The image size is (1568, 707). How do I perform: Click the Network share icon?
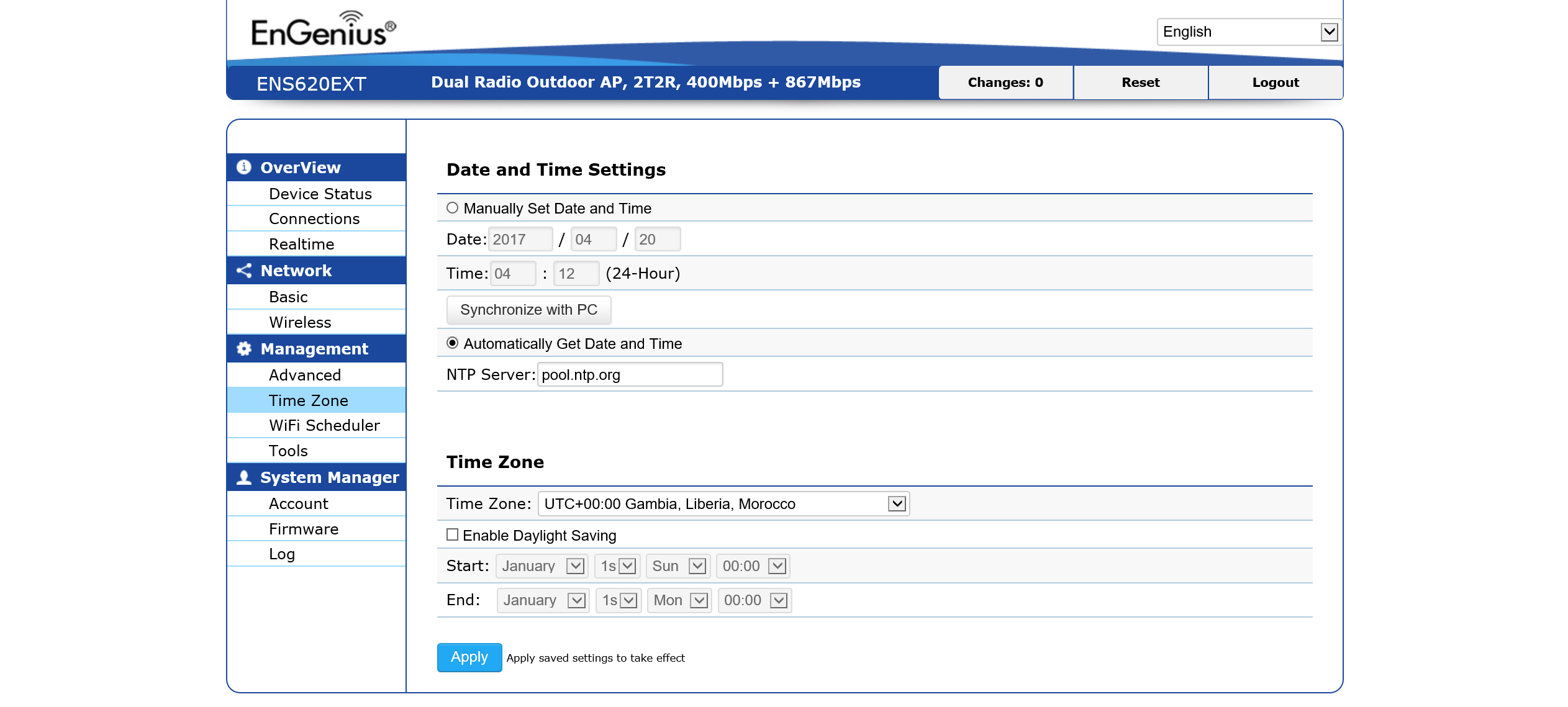point(244,271)
